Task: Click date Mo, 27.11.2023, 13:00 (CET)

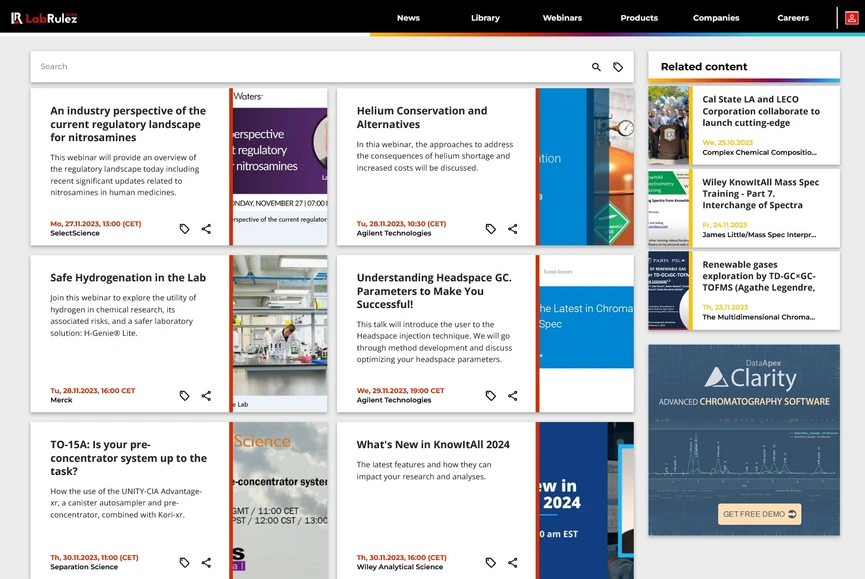Action: [96, 224]
